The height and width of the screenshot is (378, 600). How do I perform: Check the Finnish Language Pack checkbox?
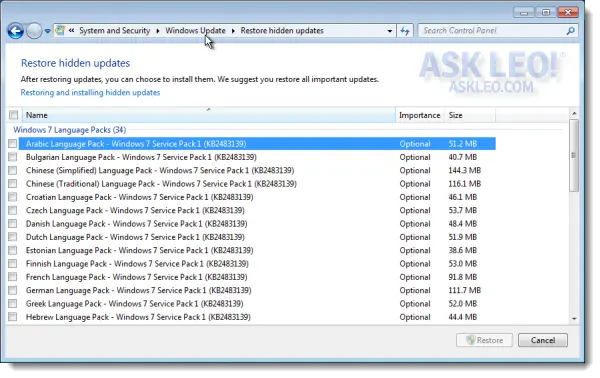point(13,264)
